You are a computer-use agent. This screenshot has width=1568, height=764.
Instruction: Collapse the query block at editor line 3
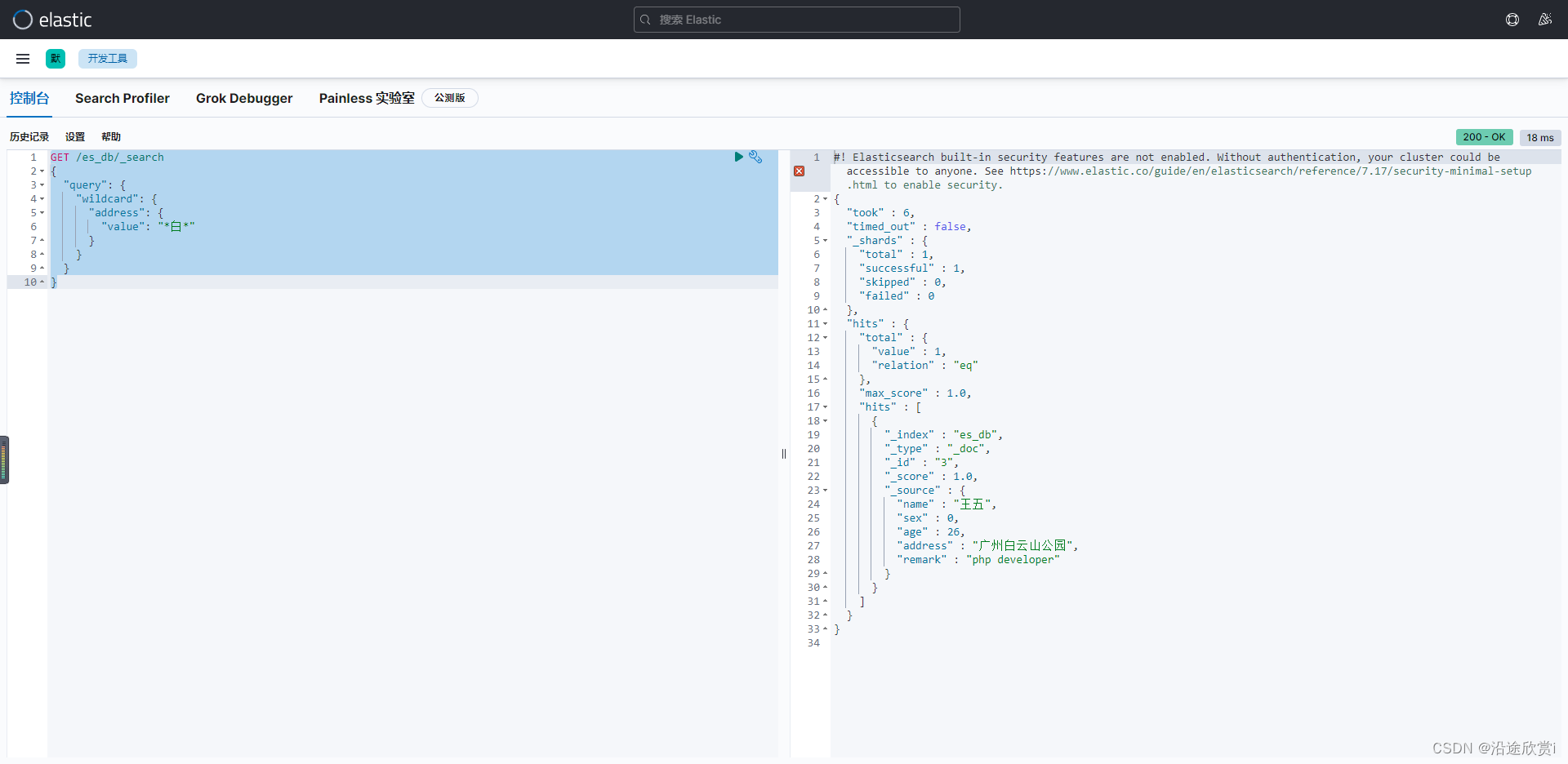(42, 185)
